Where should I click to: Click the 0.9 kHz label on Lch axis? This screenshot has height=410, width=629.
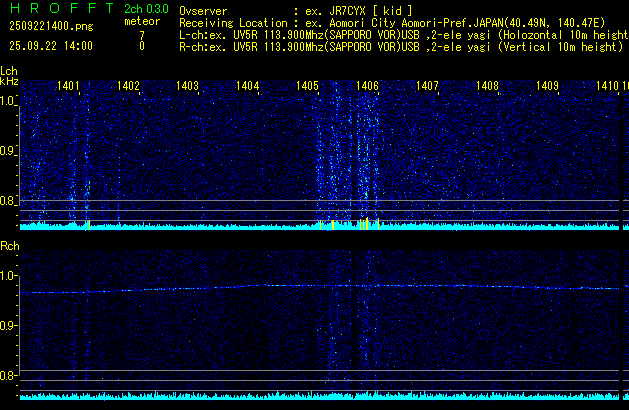pos(8,152)
